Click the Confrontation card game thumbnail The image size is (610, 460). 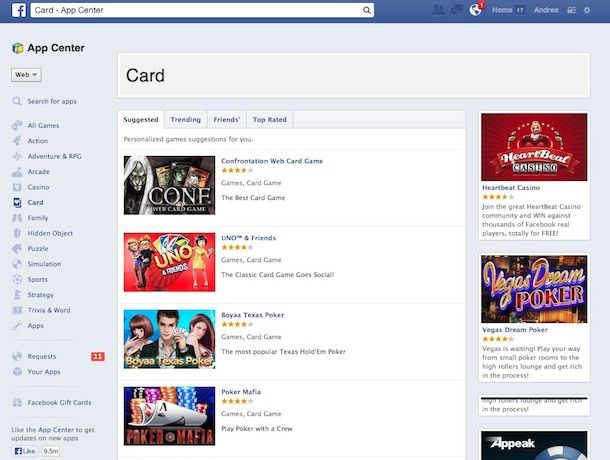(169, 185)
